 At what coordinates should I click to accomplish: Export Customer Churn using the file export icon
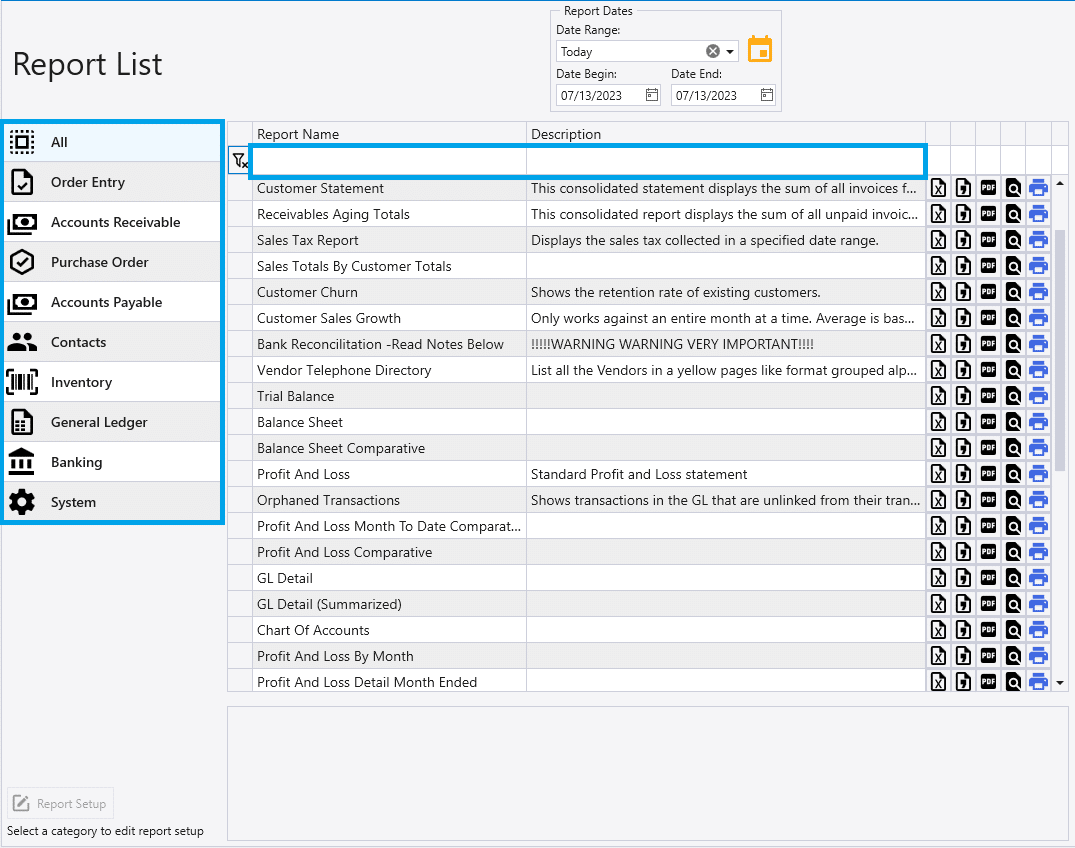click(x=963, y=292)
